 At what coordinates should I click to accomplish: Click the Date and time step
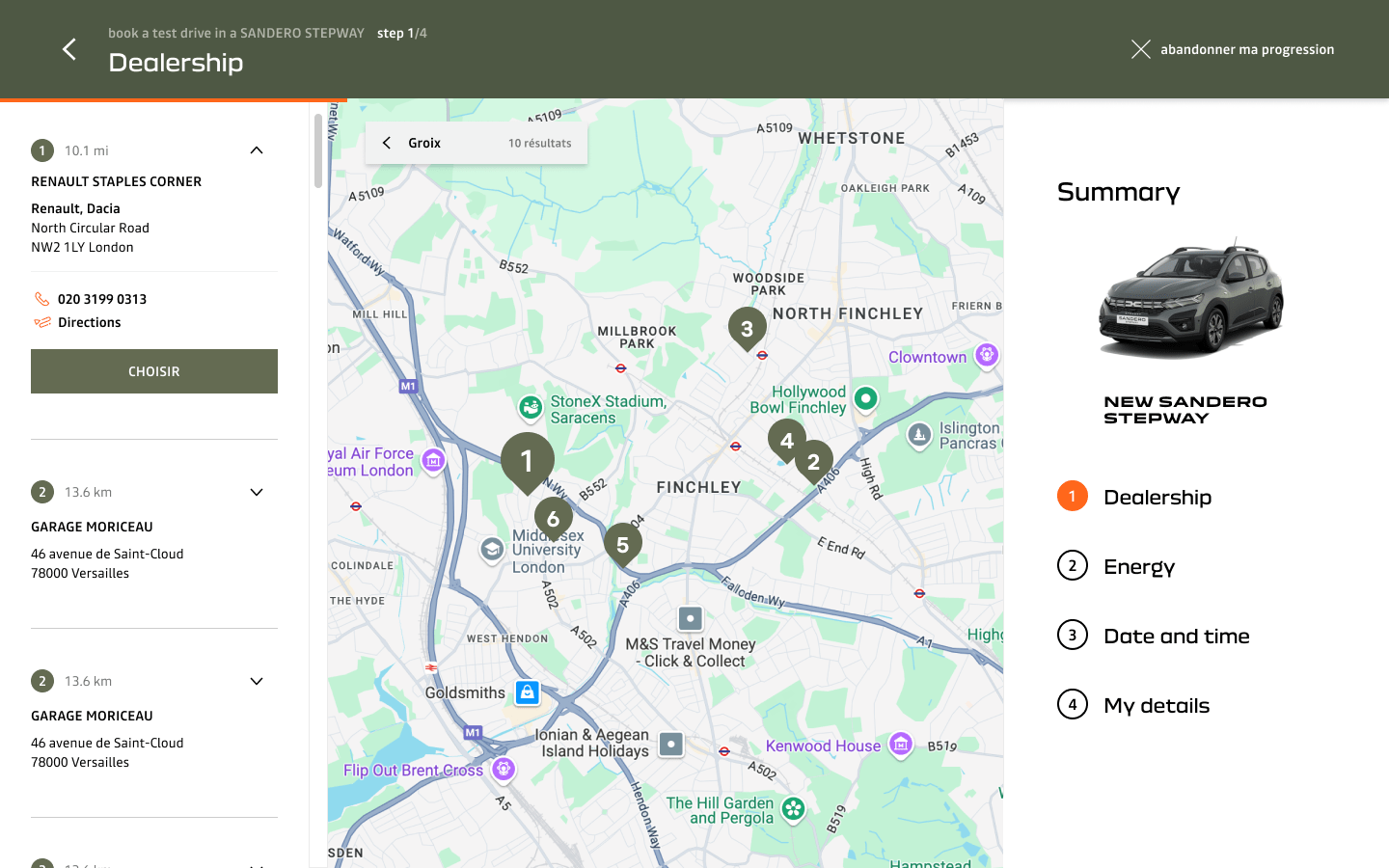[1154, 636]
